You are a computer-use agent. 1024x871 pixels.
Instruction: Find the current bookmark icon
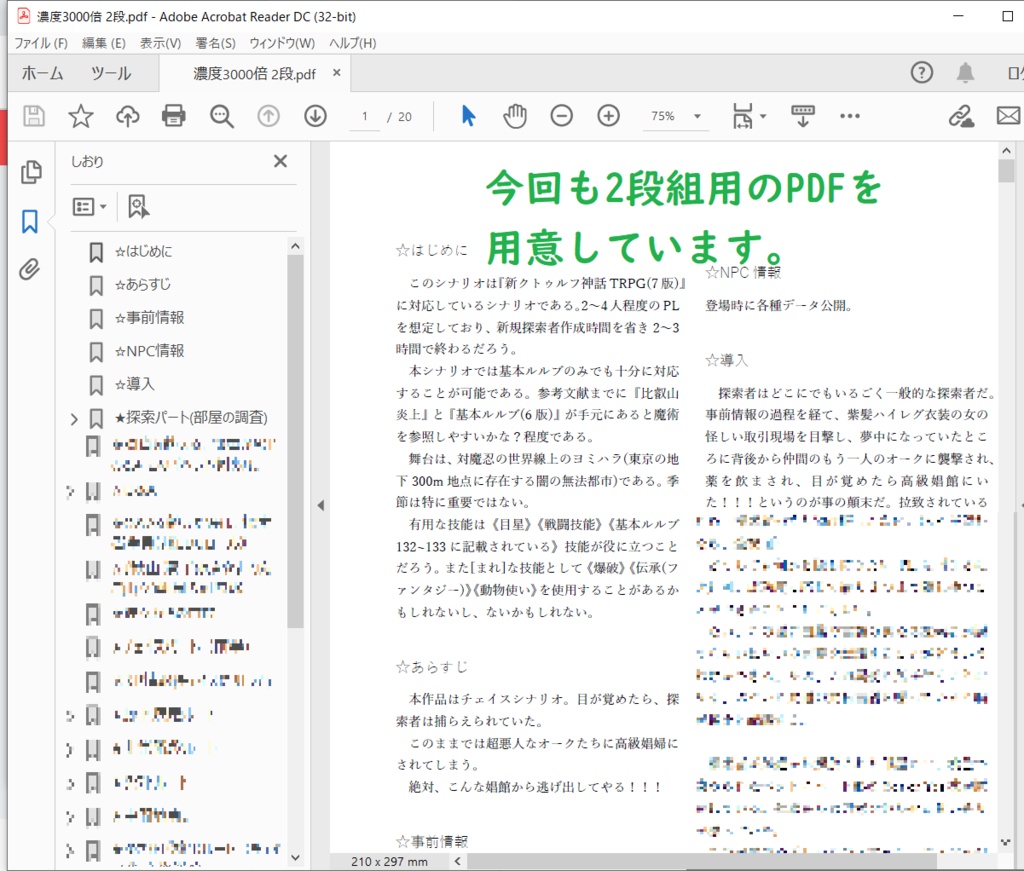click(138, 207)
